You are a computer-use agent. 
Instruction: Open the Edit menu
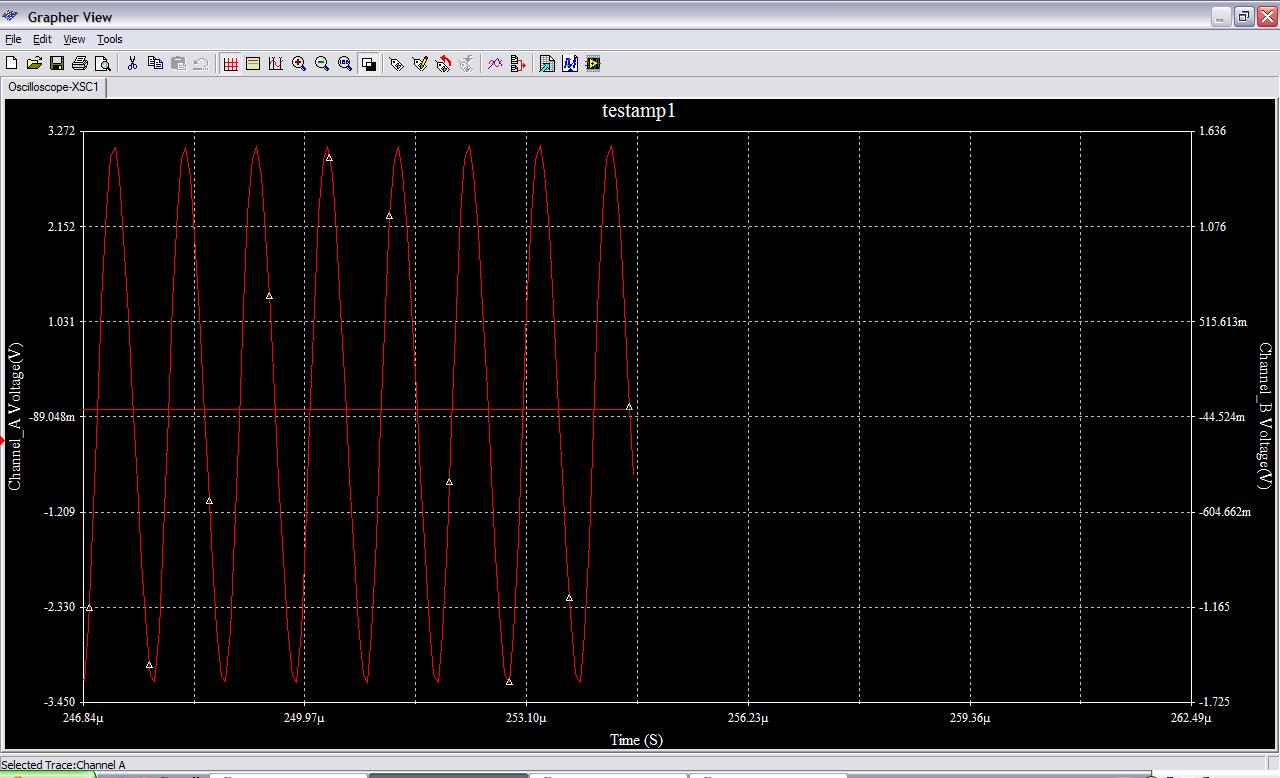[x=42, y=39]
